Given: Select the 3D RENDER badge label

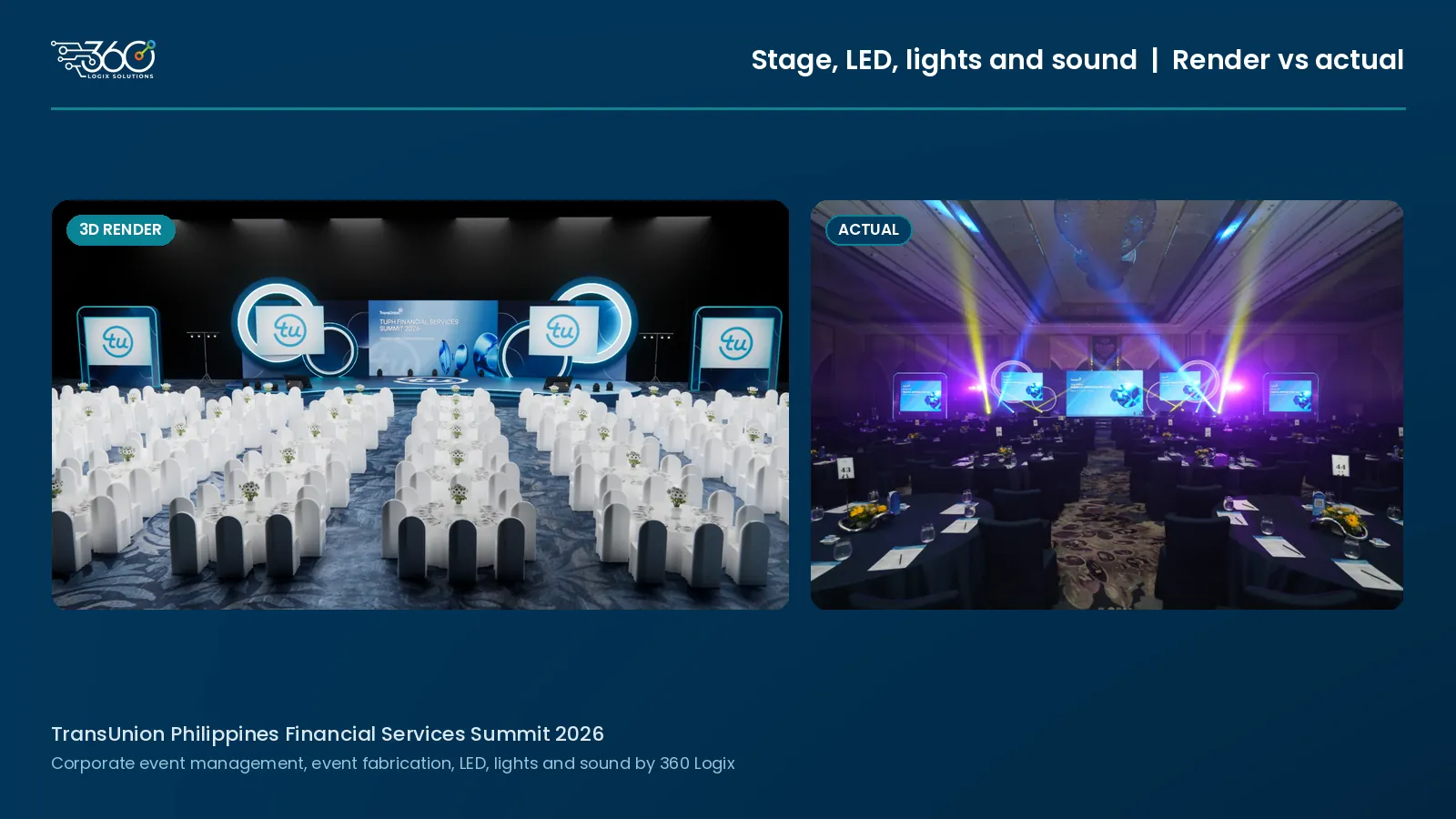Looking at the screenshot, I should coord(120,229).
